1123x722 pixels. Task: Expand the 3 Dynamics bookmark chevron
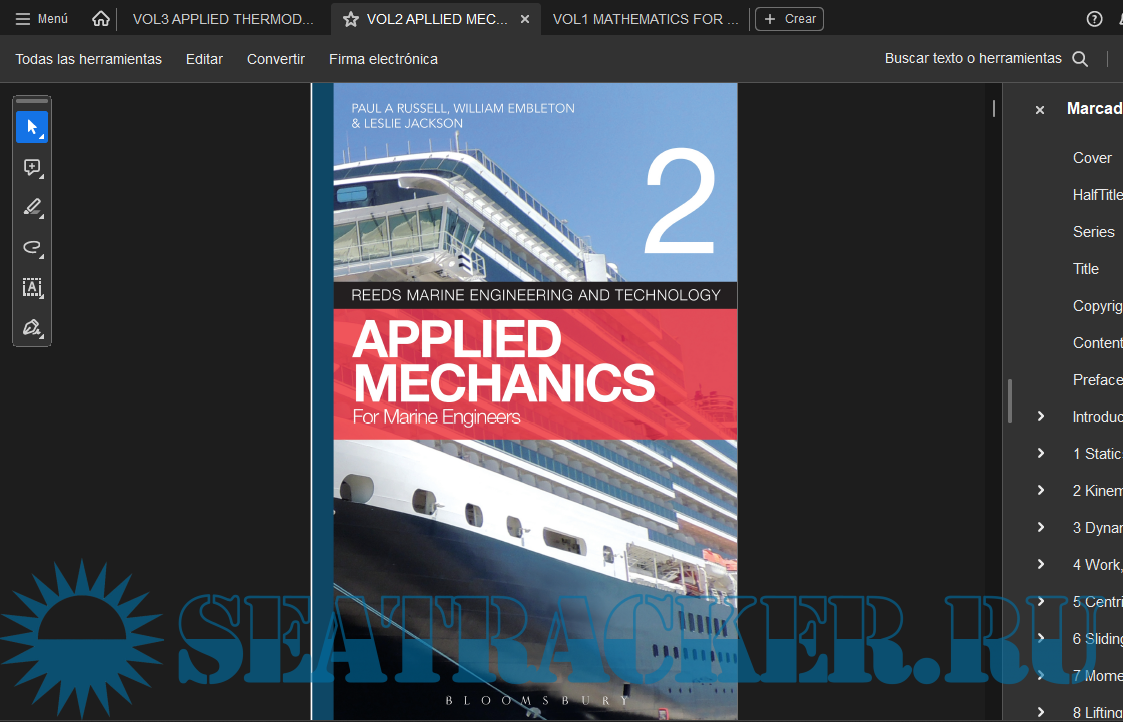(1041, 527)
